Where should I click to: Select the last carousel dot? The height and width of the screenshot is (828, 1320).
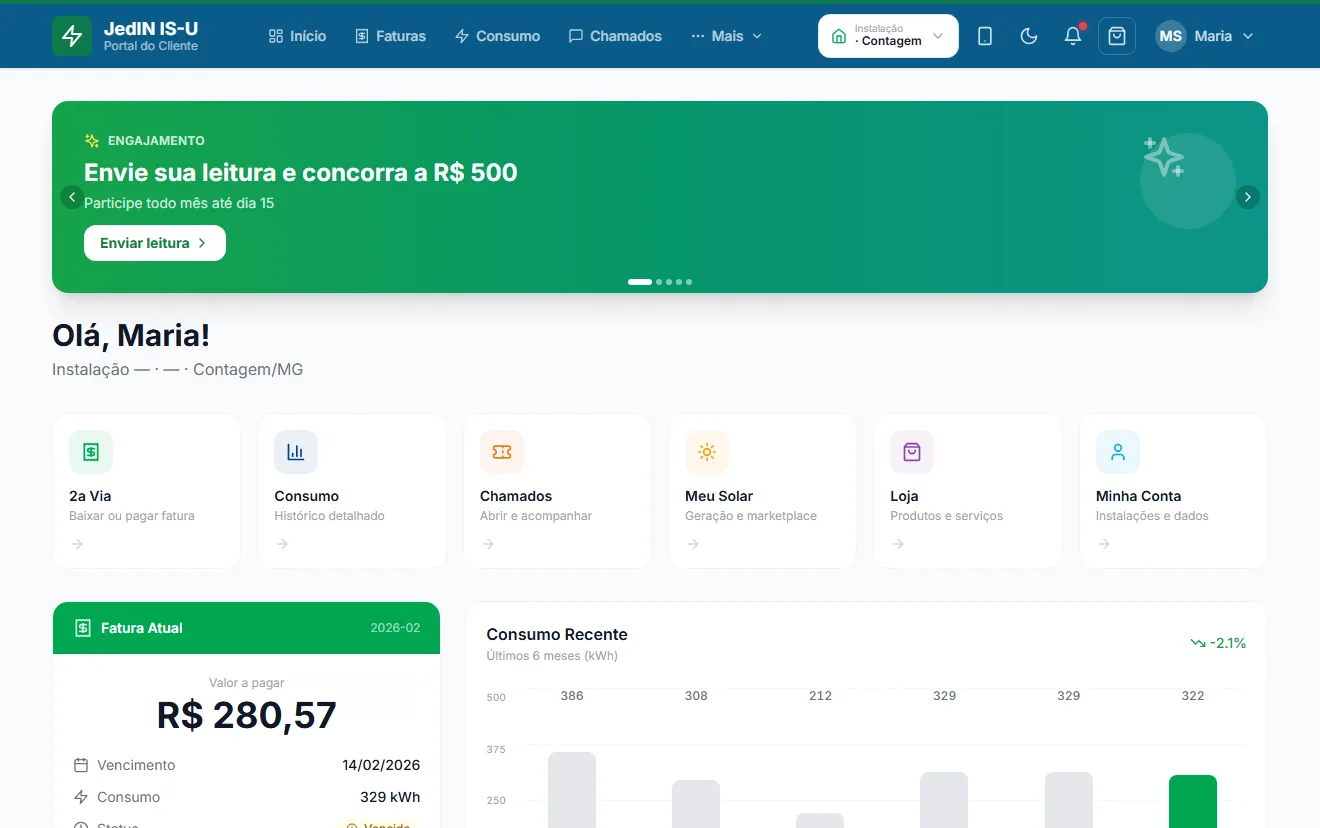tap(689, 282)
